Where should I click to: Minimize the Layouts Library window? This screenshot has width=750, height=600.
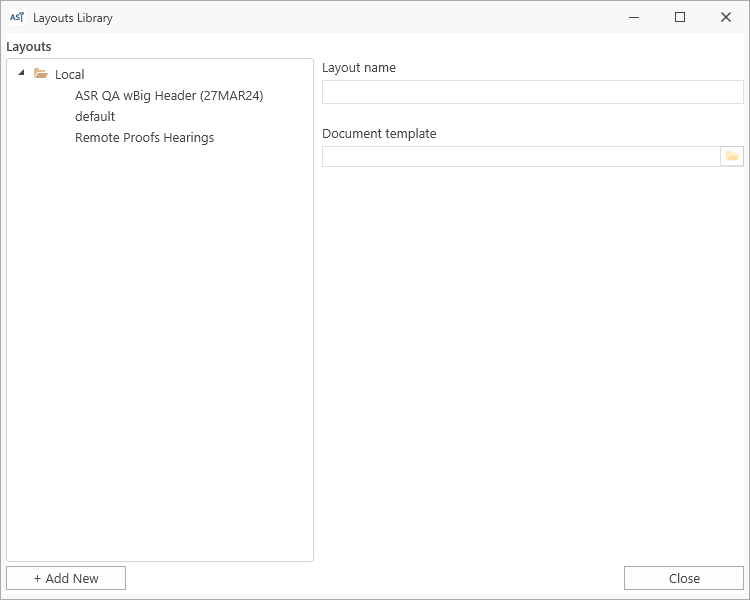click(634, 17)
